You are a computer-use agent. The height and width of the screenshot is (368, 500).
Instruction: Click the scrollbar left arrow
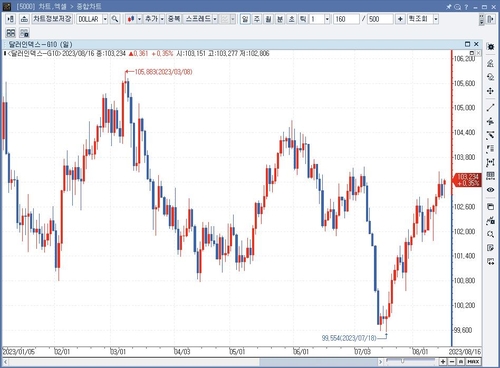click(6, 362)
